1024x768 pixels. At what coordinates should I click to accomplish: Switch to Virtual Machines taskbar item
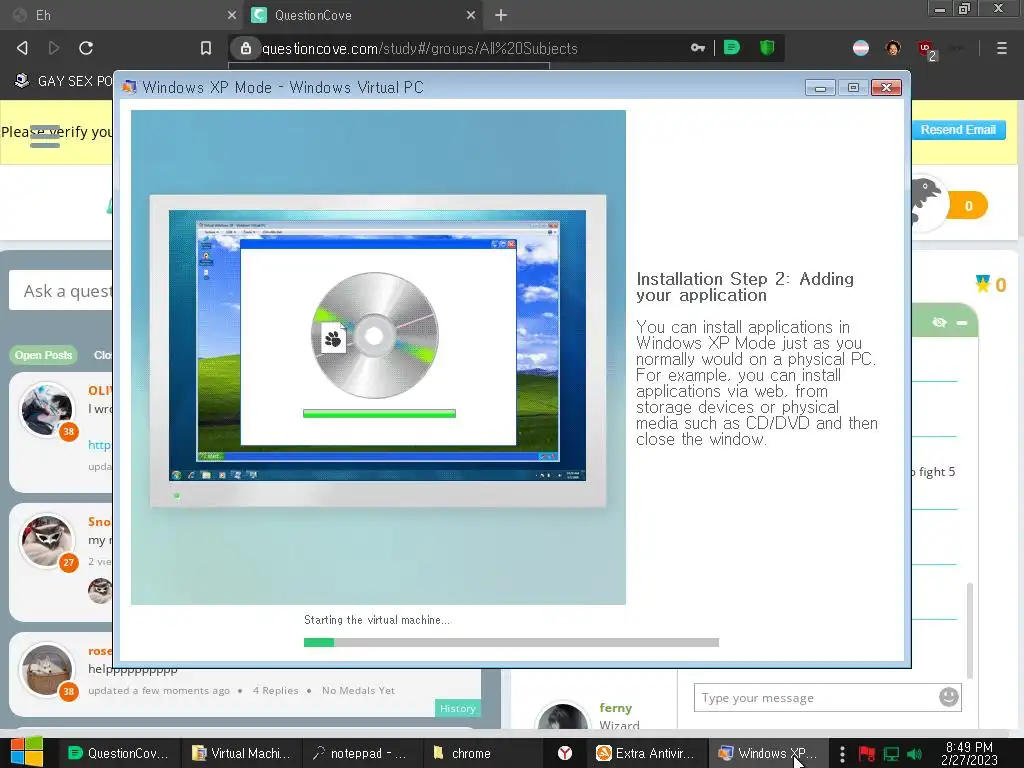pyautogui.click(x=241, y=753)
